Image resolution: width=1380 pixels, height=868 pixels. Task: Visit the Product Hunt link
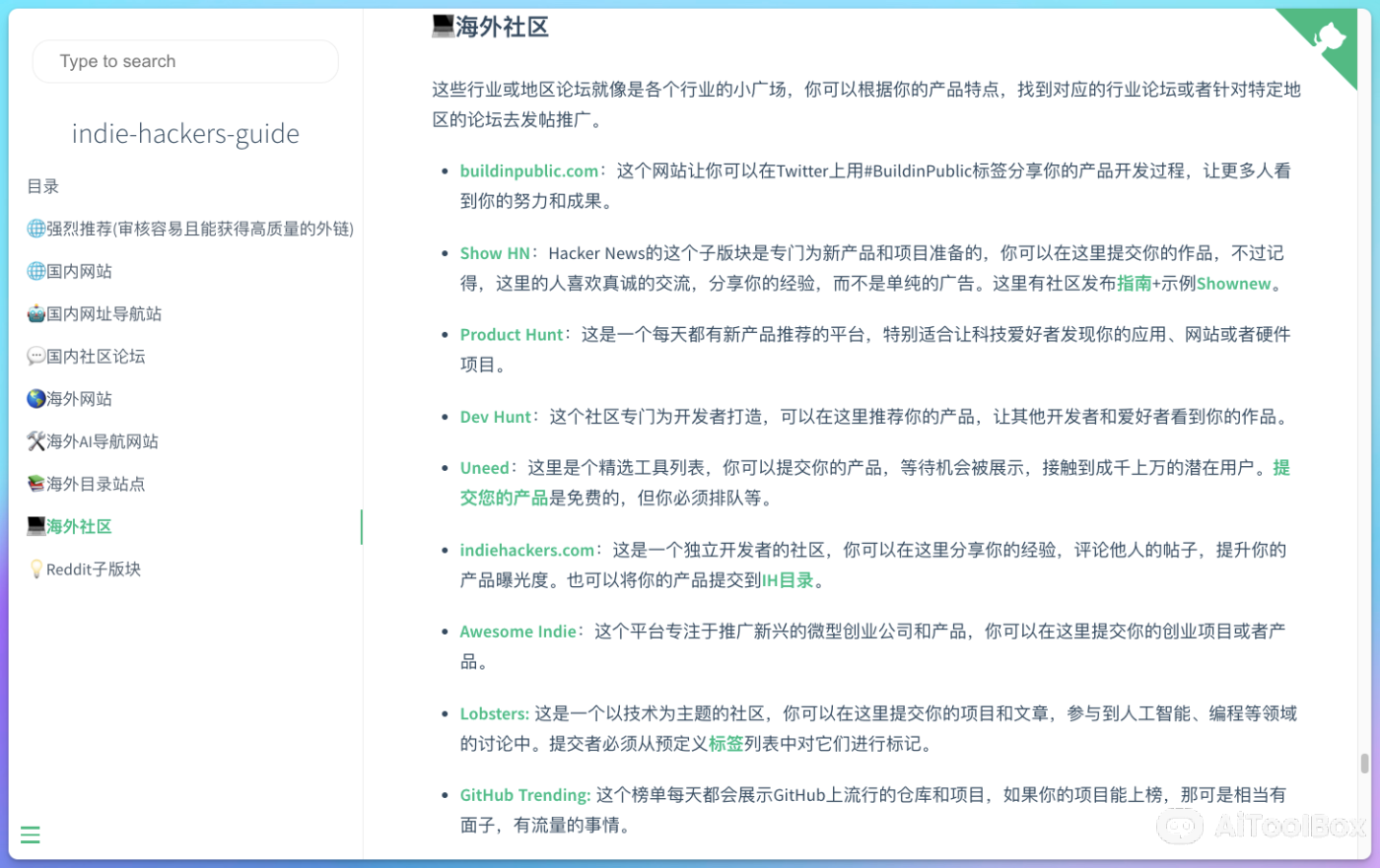tap(512, 334)
